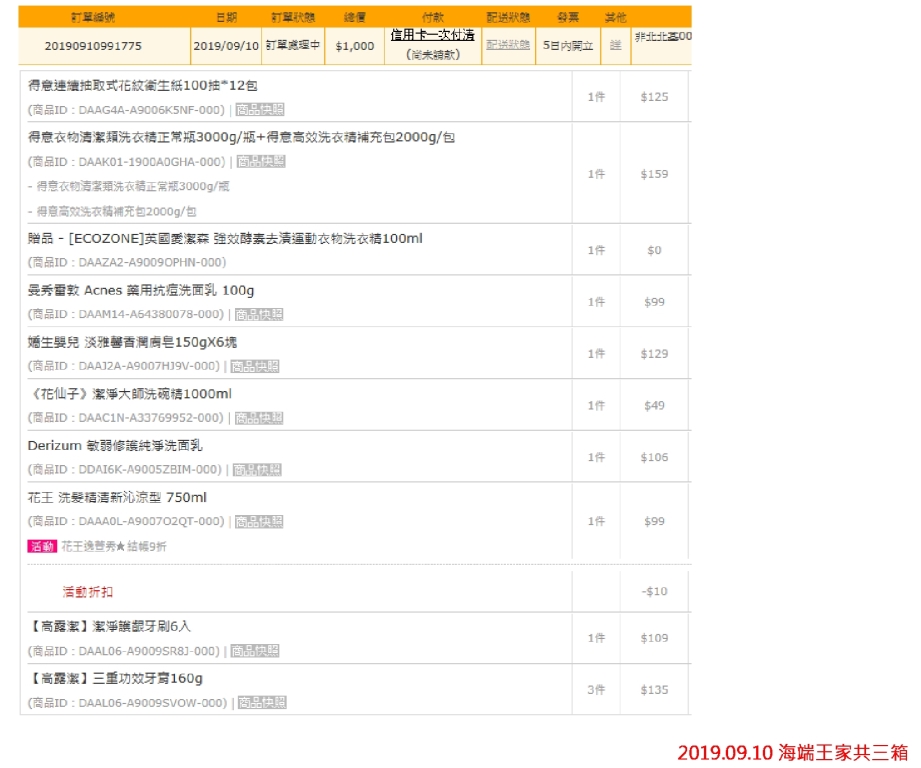
Task: Click the 1件 quantity for 花王 洗髮精
Action: tap(596, 521)
